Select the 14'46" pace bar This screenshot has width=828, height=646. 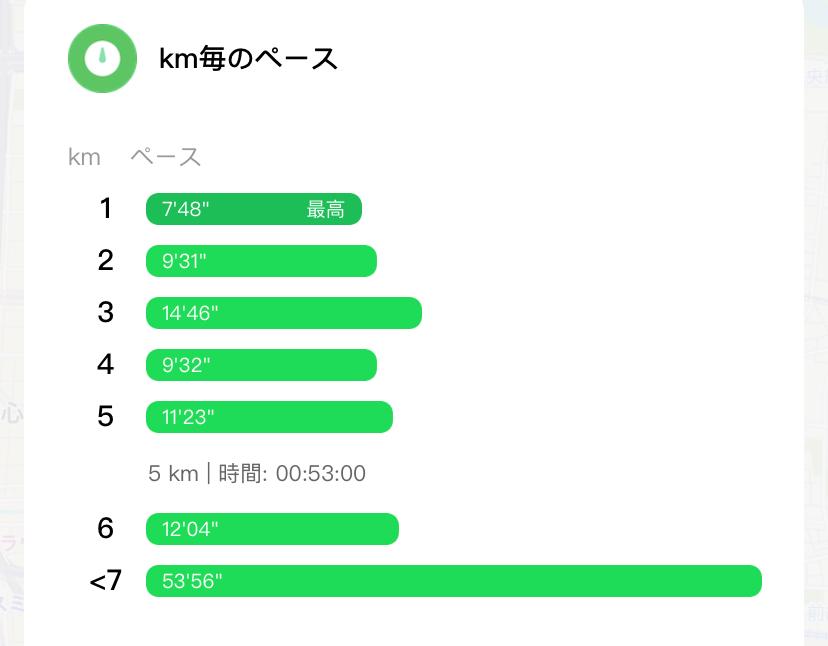pyautogui.click(x=283, y=313)
